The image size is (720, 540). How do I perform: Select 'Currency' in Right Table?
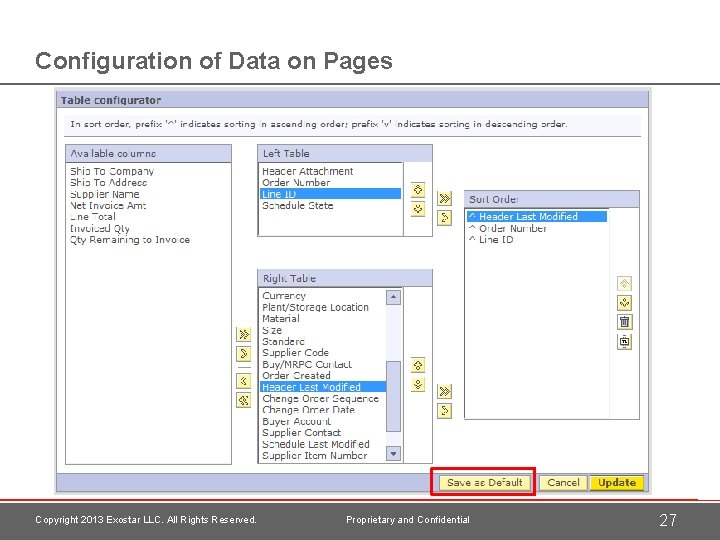[284, 296]
